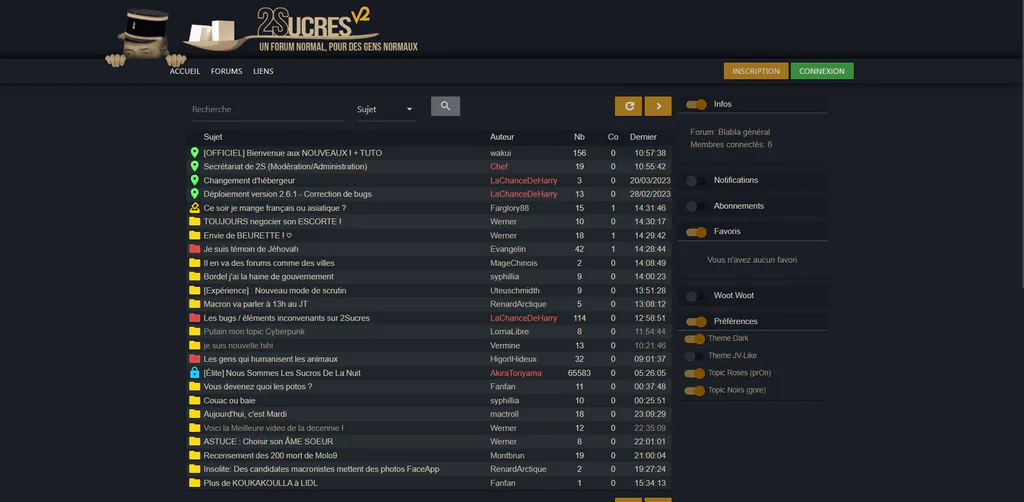The width and height of the screenshot is (1024, 502).
Task: Click last-post time 10:57:38
Action: [650, 153]
